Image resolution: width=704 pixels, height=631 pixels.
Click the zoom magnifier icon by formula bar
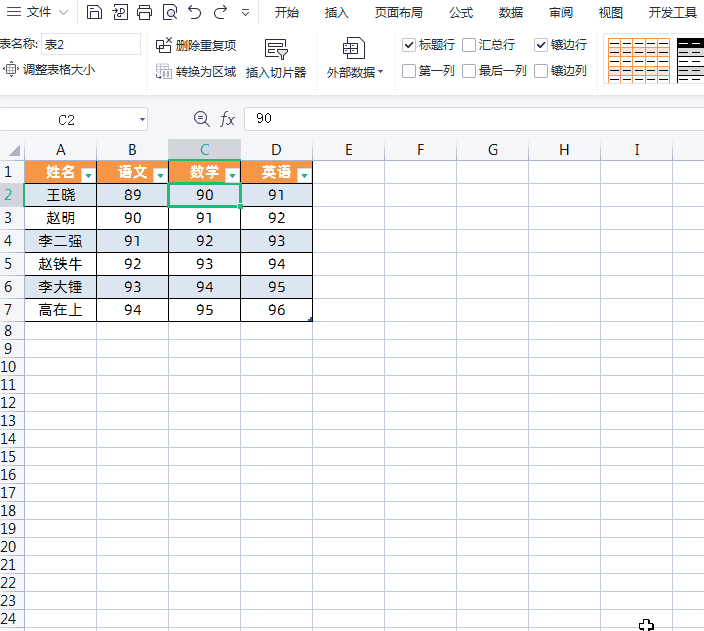pos(202,119)
